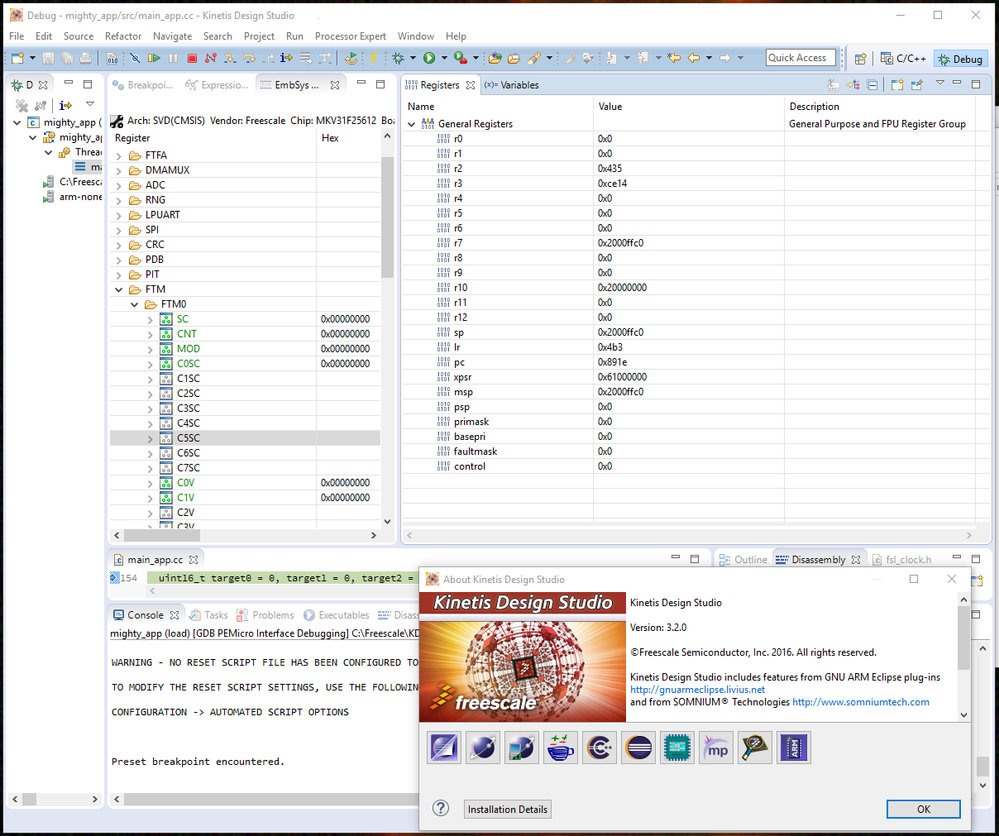
Task: Click the red Terminate stop icon
Action: pos(192,58)
